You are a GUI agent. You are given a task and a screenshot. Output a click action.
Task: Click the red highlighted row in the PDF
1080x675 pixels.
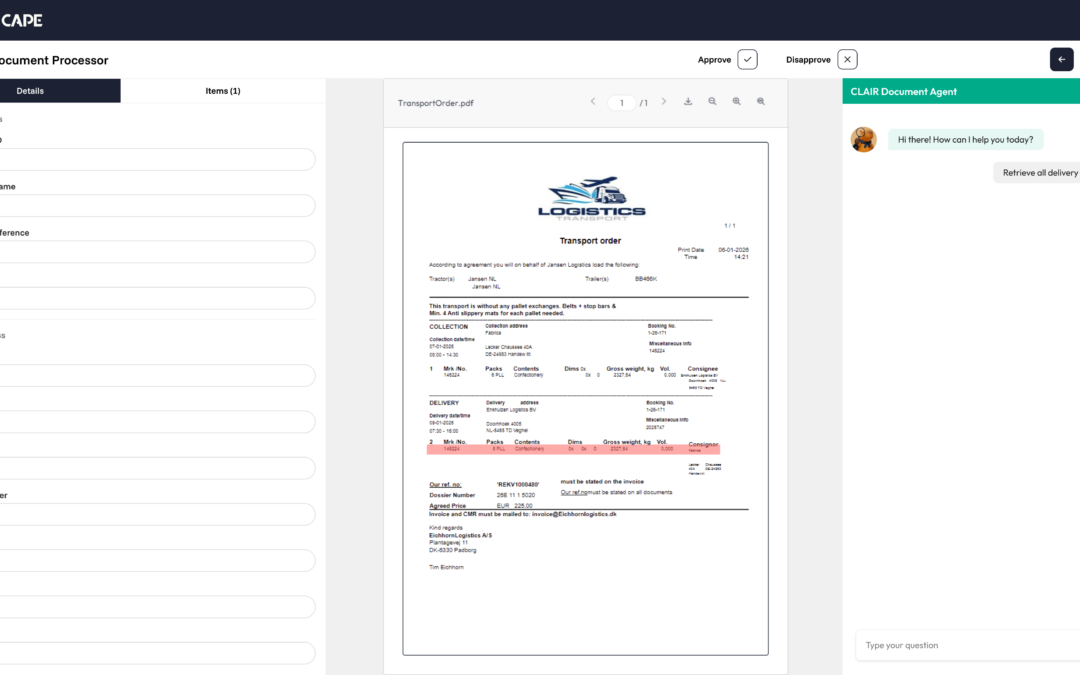coord(573,449)
